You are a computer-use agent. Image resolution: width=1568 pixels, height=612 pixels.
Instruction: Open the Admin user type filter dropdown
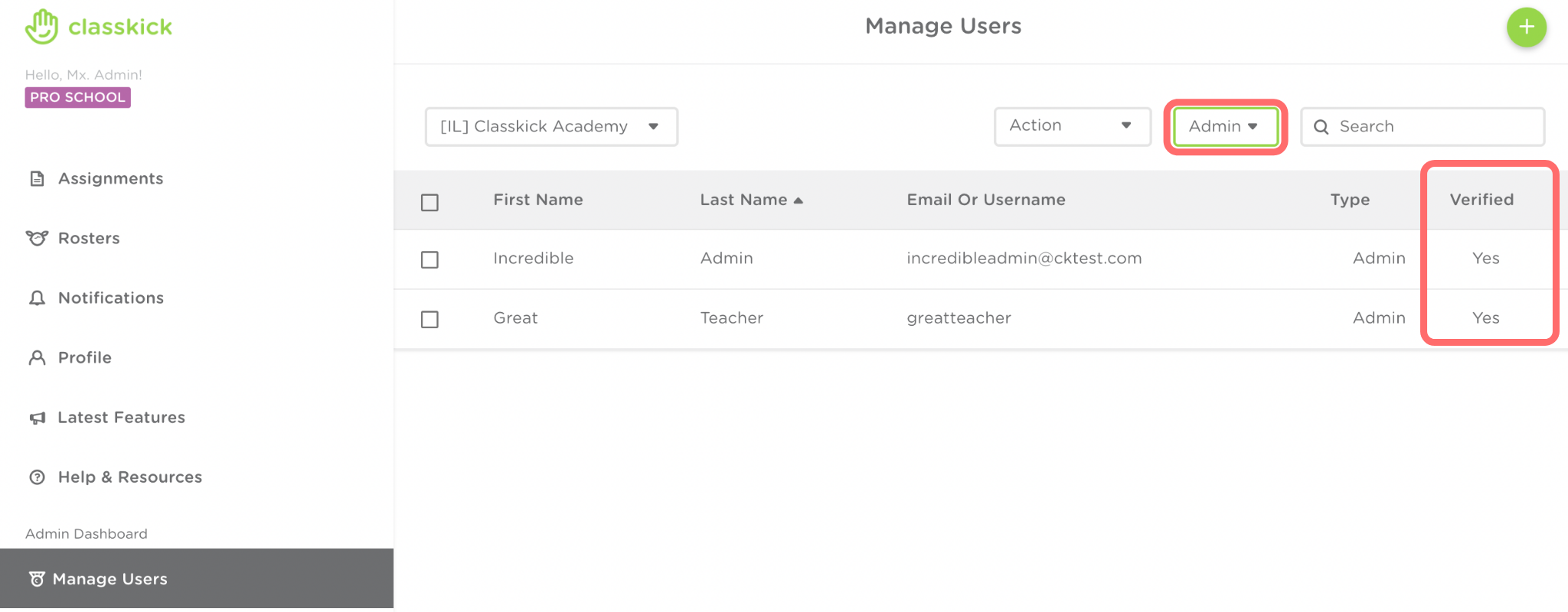(1224, 127)
